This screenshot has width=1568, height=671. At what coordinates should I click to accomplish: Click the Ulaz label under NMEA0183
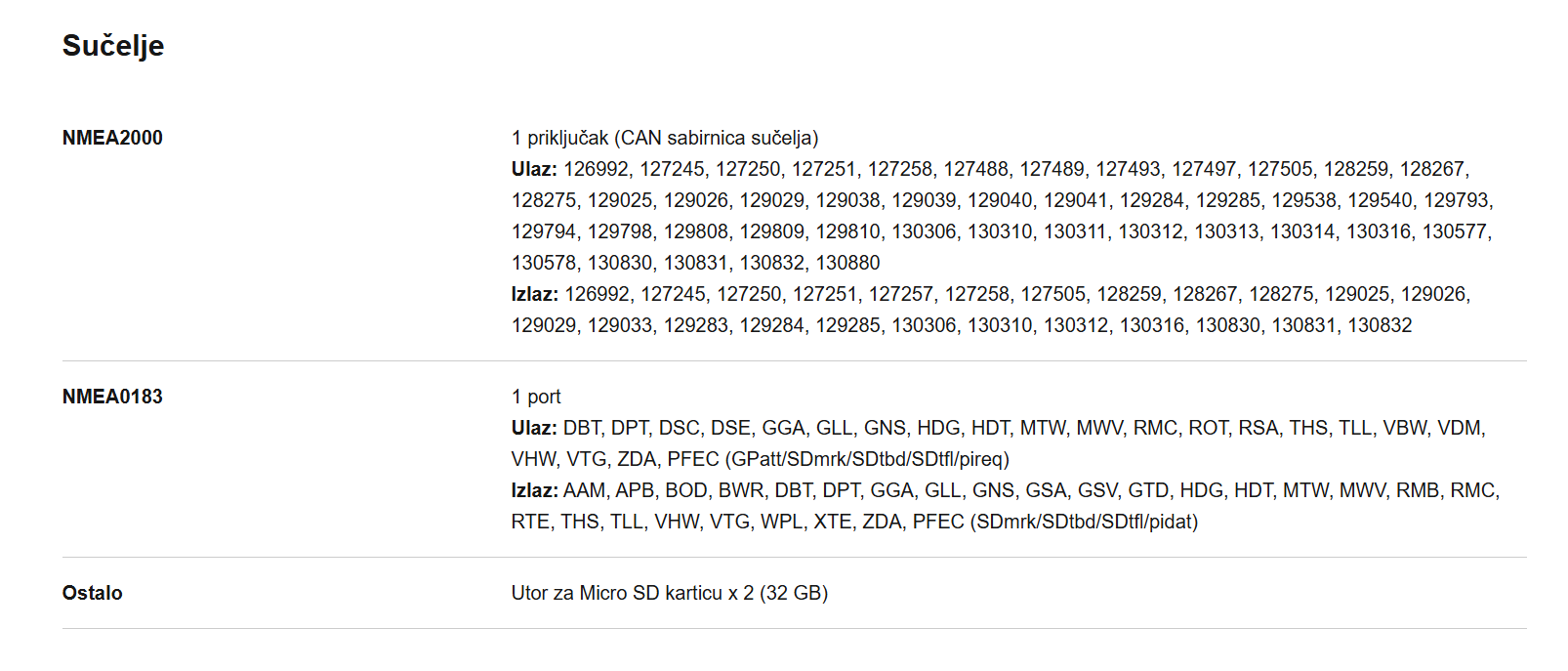534,428
